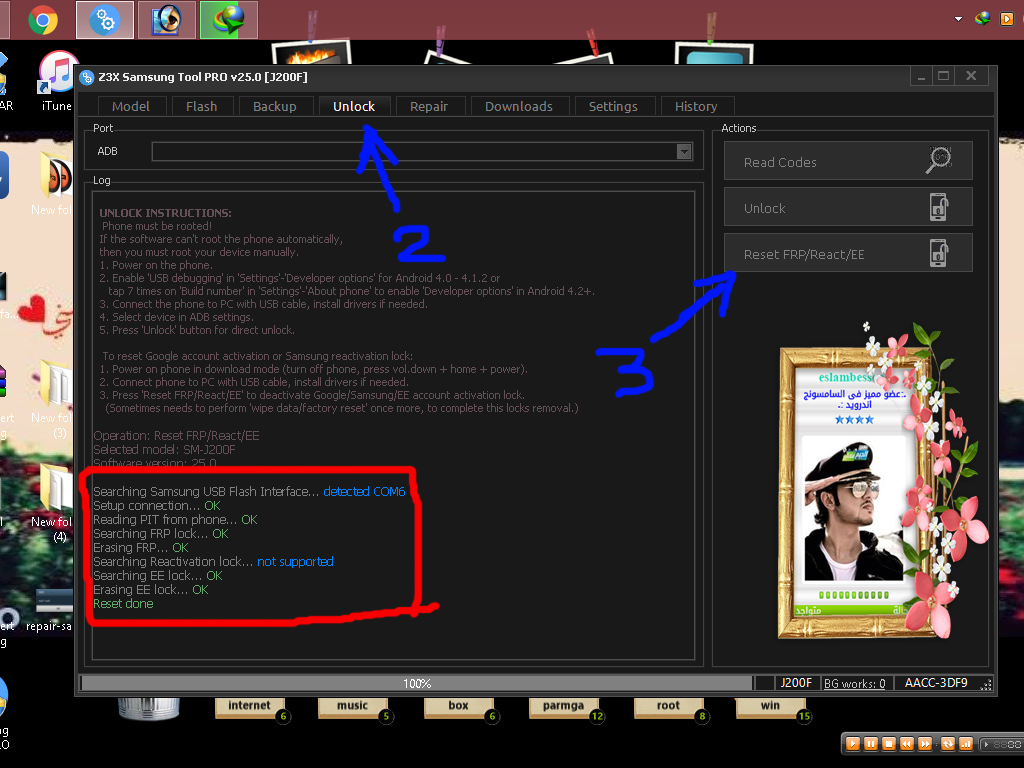
Task: Click the 'detected COM6' log text
Action: [364, 492]
